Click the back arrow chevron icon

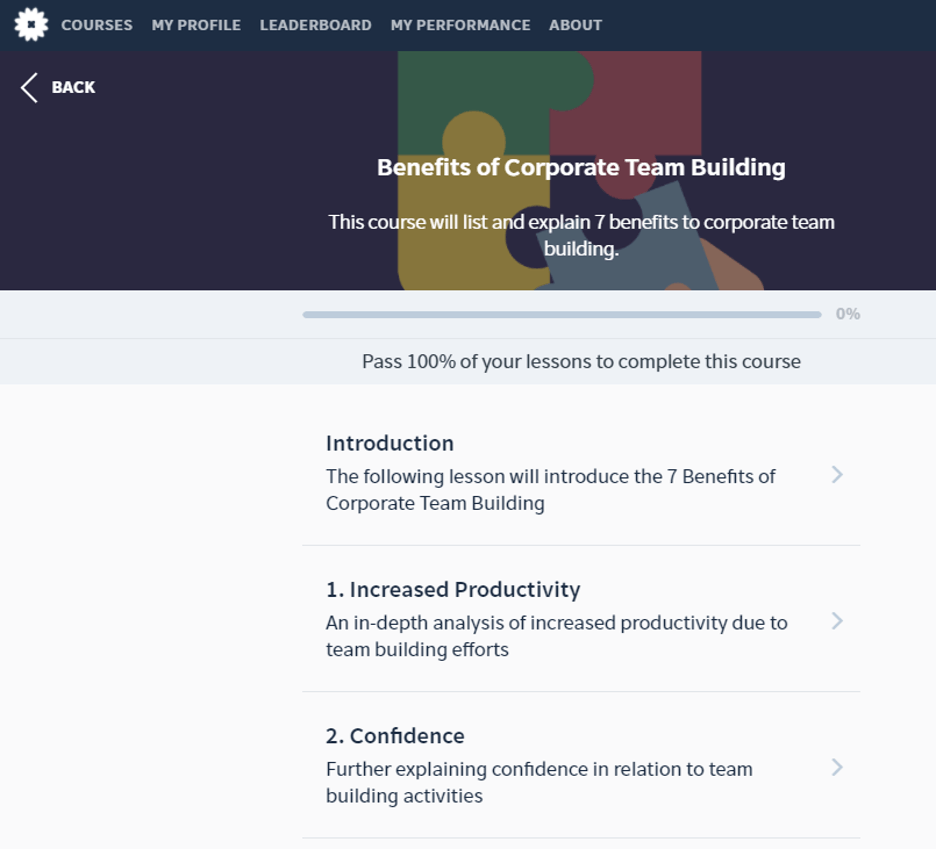(28, 87)
